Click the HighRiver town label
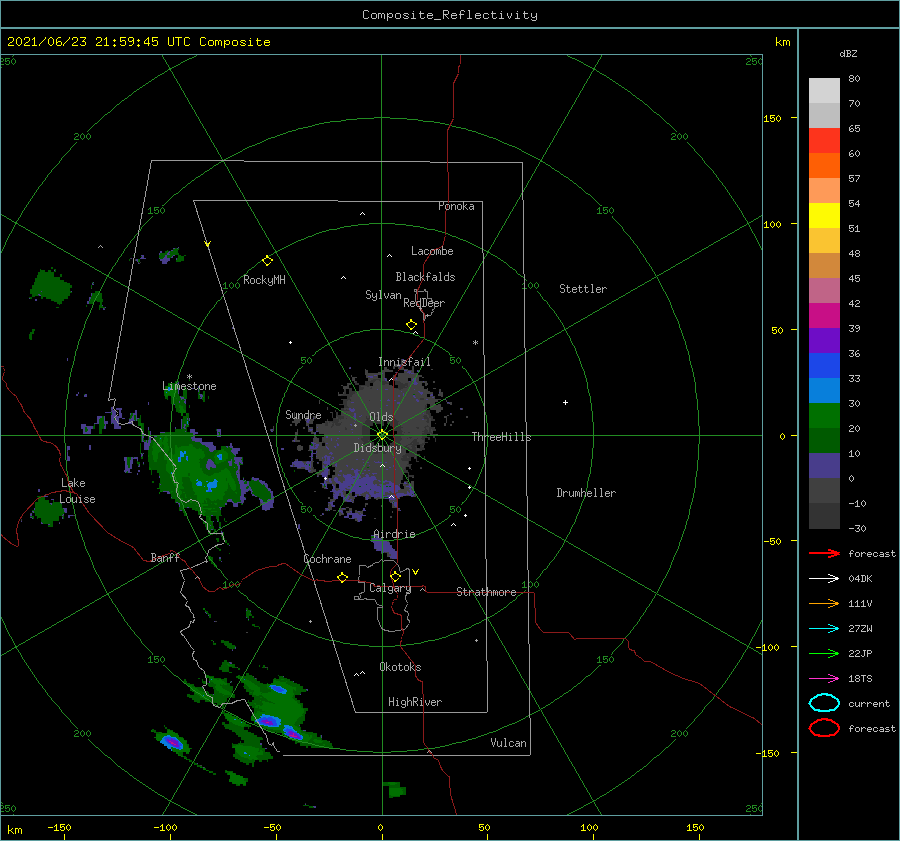Screen dimensions: 900x841 (415, 702)
